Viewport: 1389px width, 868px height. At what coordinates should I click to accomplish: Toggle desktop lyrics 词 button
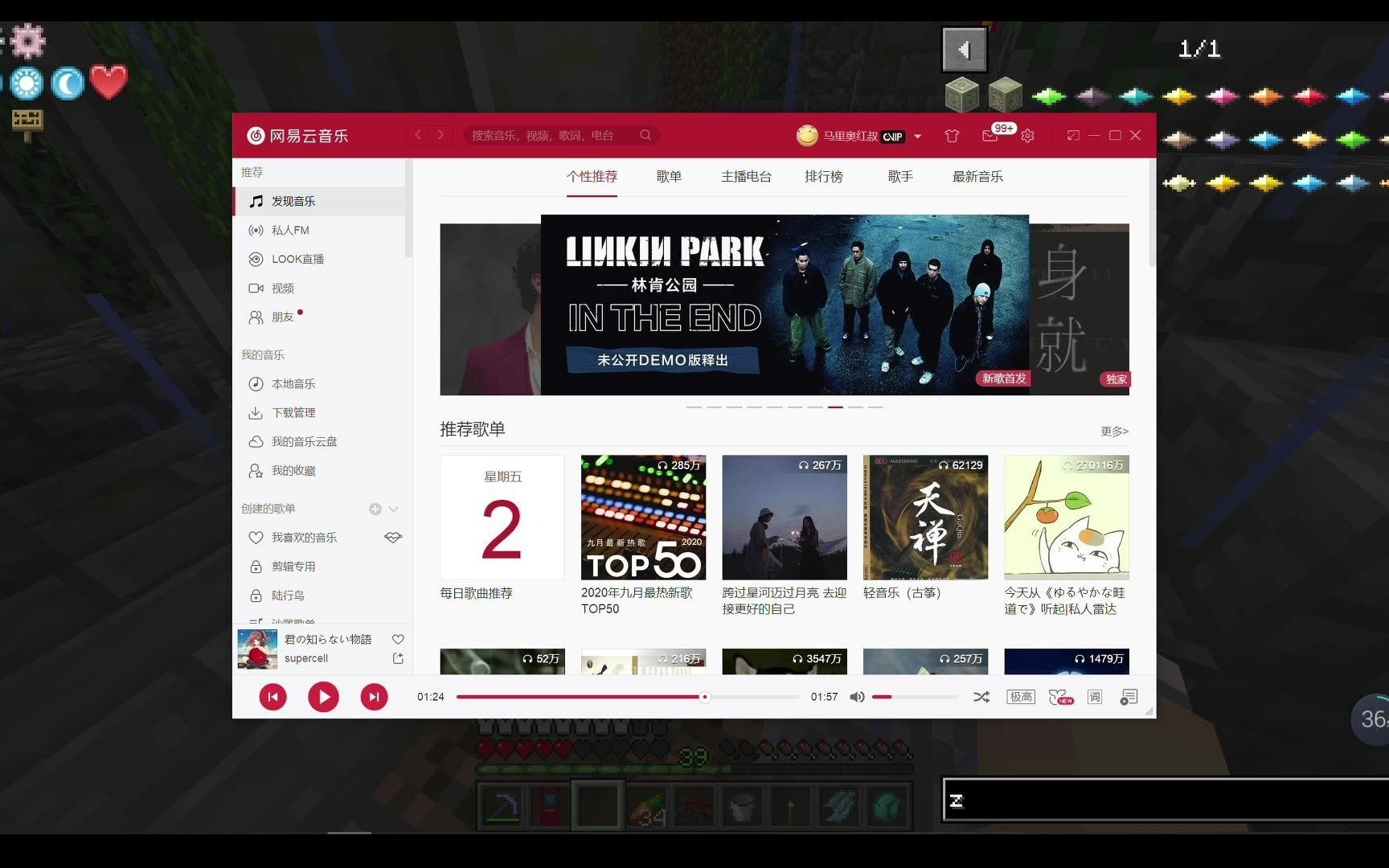click(x=1095, y=697)
